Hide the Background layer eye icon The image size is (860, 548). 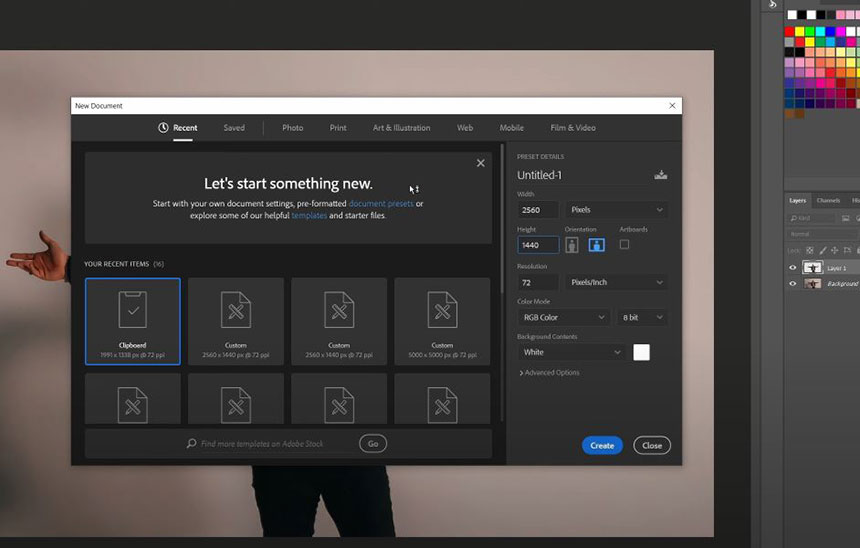tap(793, 284)
